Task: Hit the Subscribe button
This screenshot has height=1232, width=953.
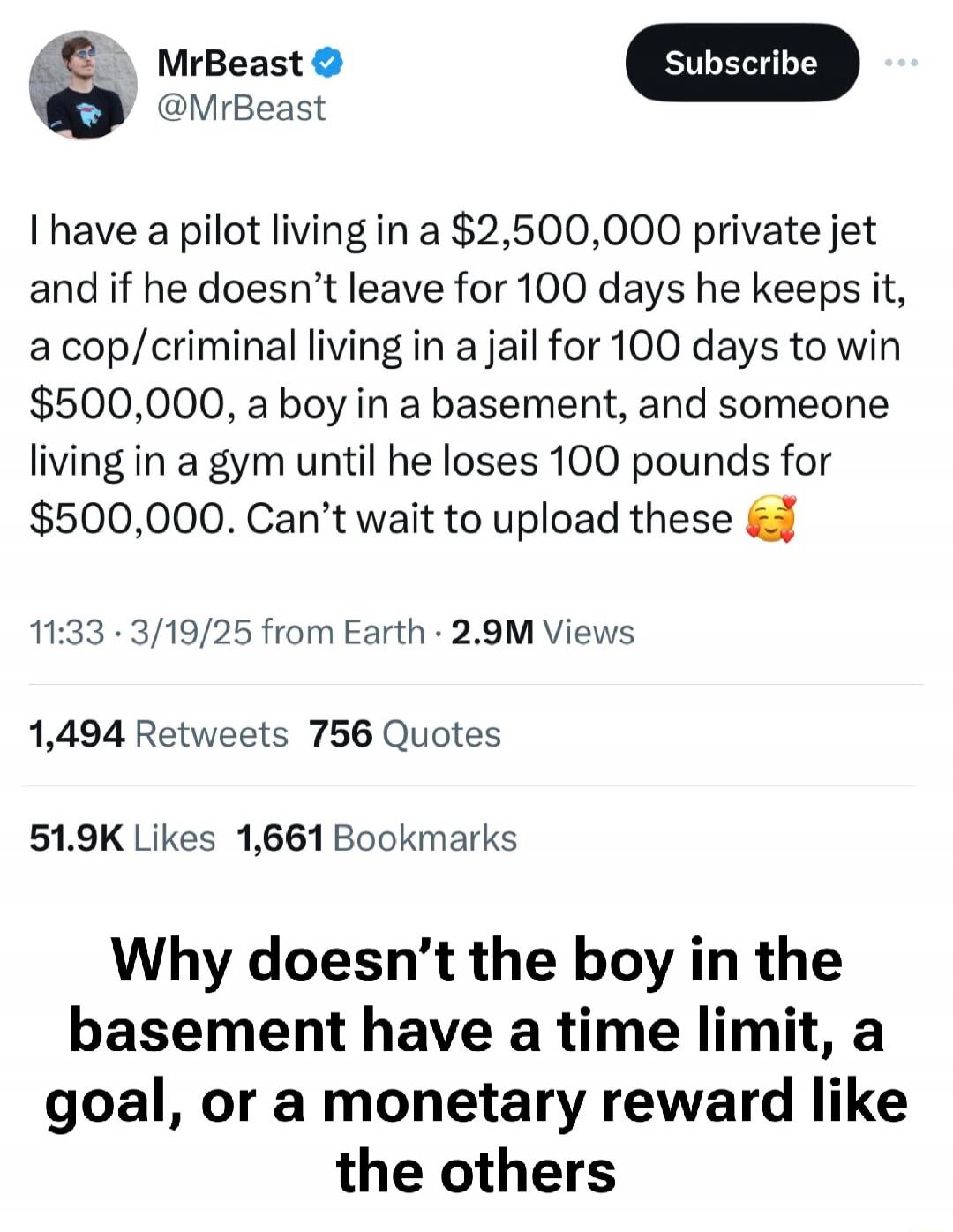Action: [741, 63]
